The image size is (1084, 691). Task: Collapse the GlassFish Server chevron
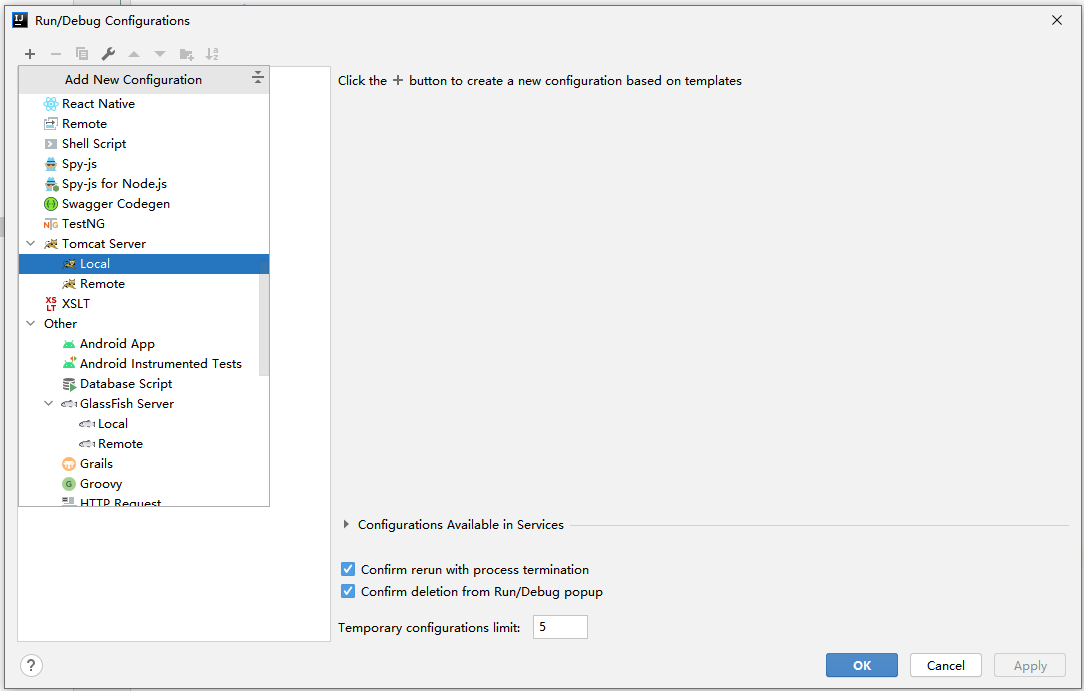click(x=48, y=404)
